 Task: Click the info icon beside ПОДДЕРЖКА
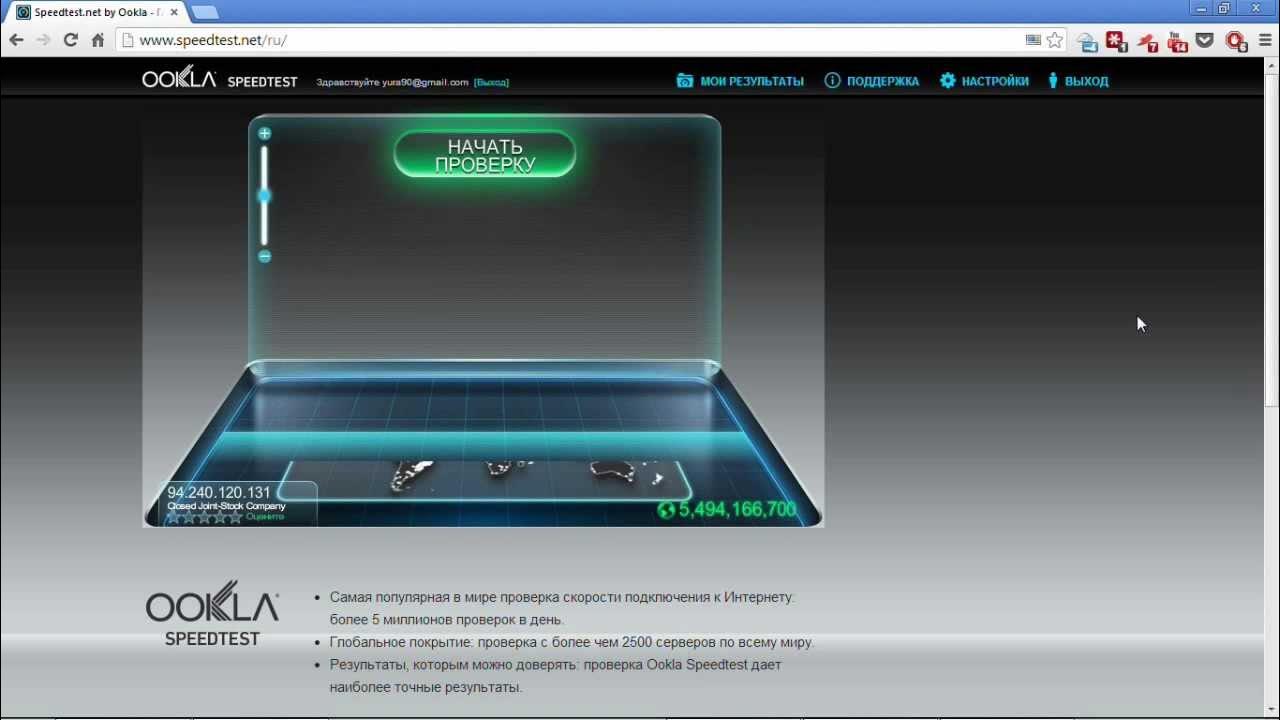coord(832,81)
